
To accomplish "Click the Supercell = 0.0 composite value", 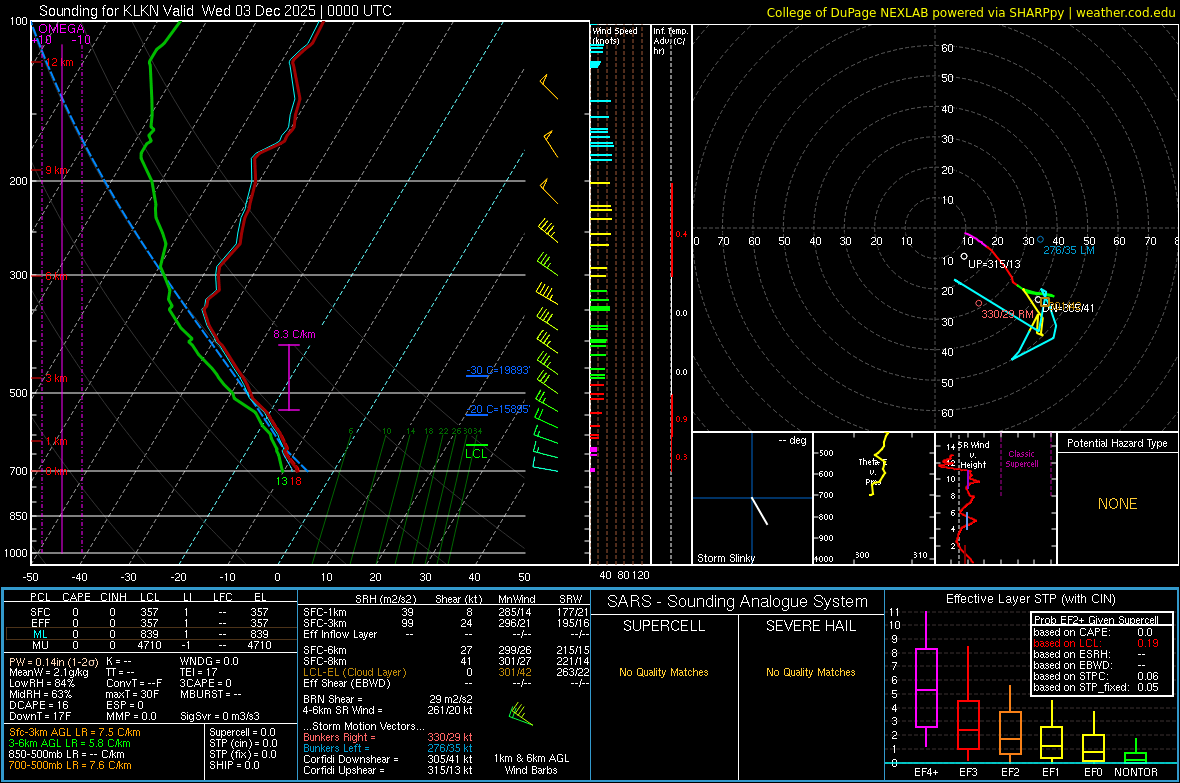I will tap(242, 733).
